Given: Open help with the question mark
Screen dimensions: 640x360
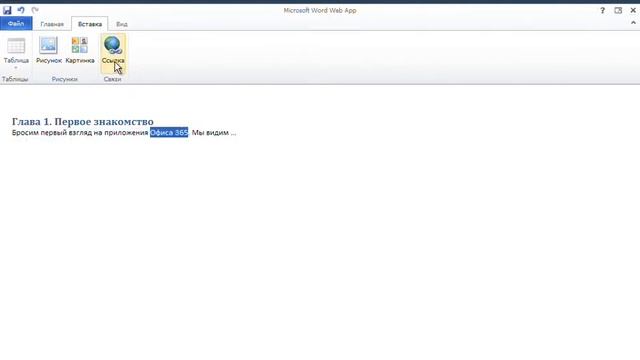Looking at the screenshot, I should [602, 11].
